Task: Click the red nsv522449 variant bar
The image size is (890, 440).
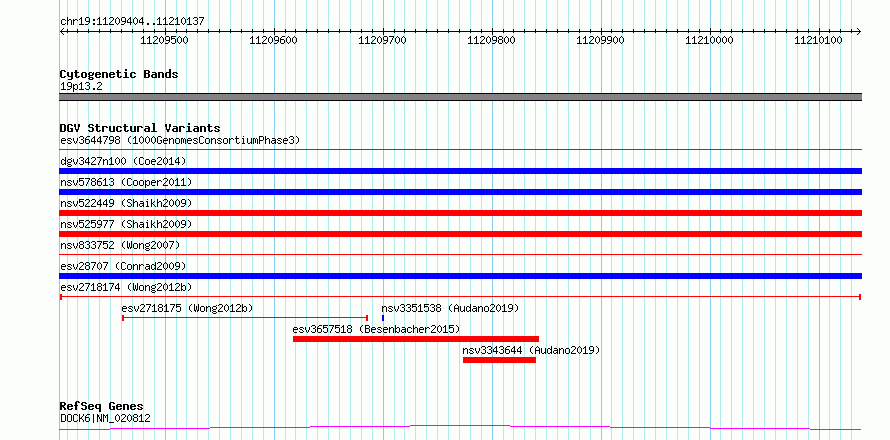Action: pos(461,213)
